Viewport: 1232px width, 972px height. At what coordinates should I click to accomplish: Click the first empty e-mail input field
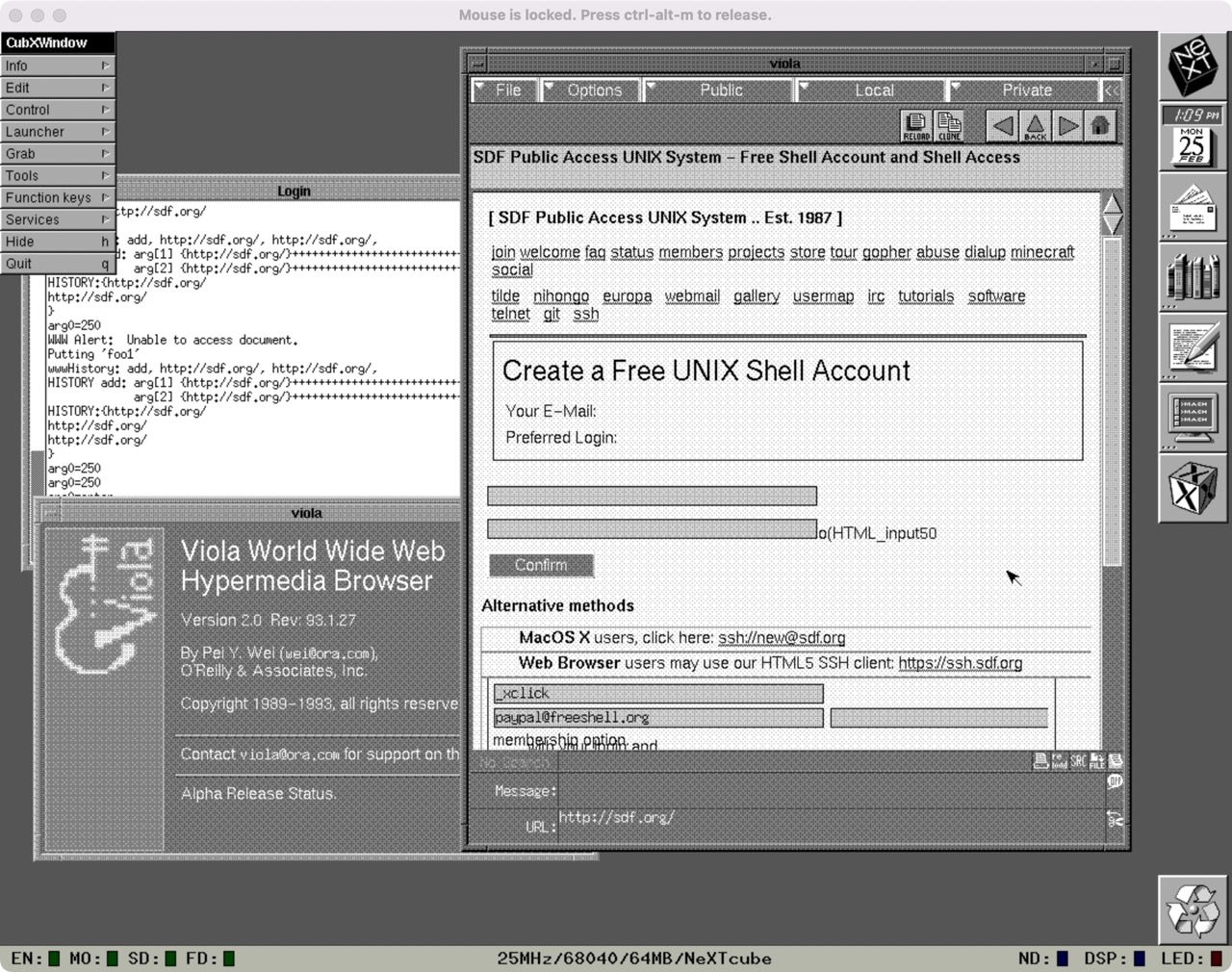652,497
